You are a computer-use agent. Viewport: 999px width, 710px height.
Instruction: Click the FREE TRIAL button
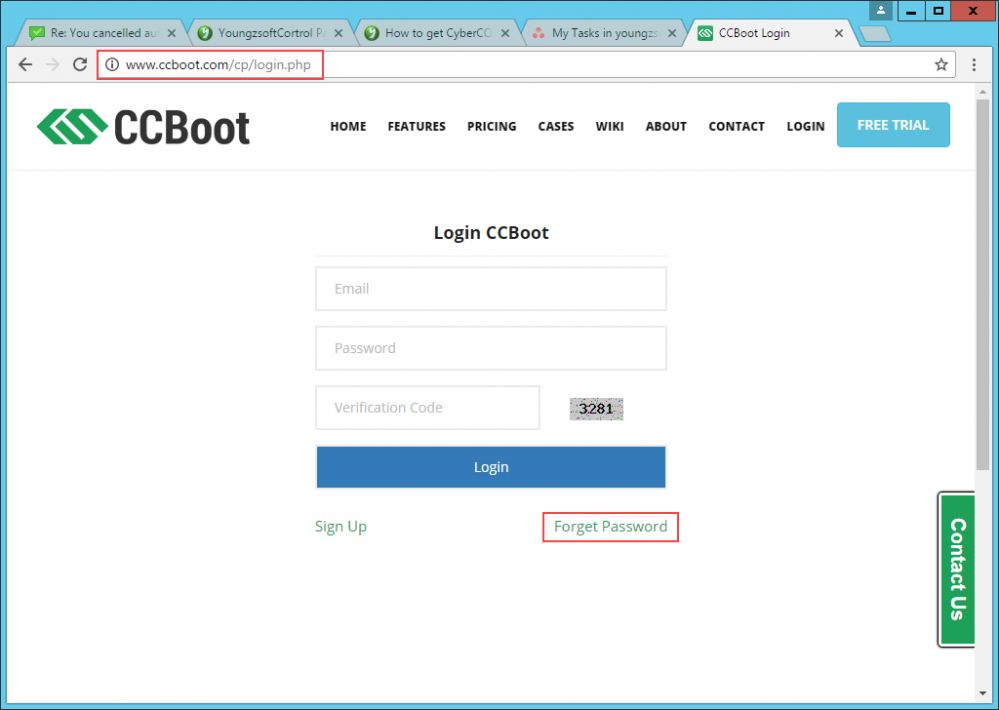(893, 125)
